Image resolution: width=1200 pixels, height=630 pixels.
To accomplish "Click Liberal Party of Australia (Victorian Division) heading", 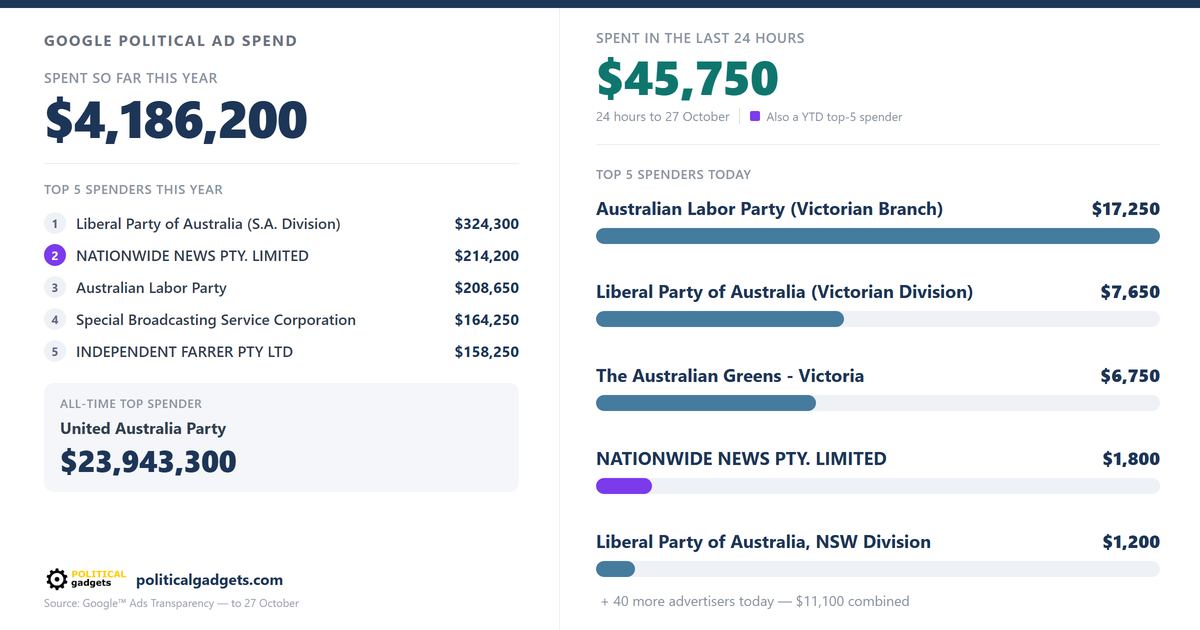I will [784, 292].
